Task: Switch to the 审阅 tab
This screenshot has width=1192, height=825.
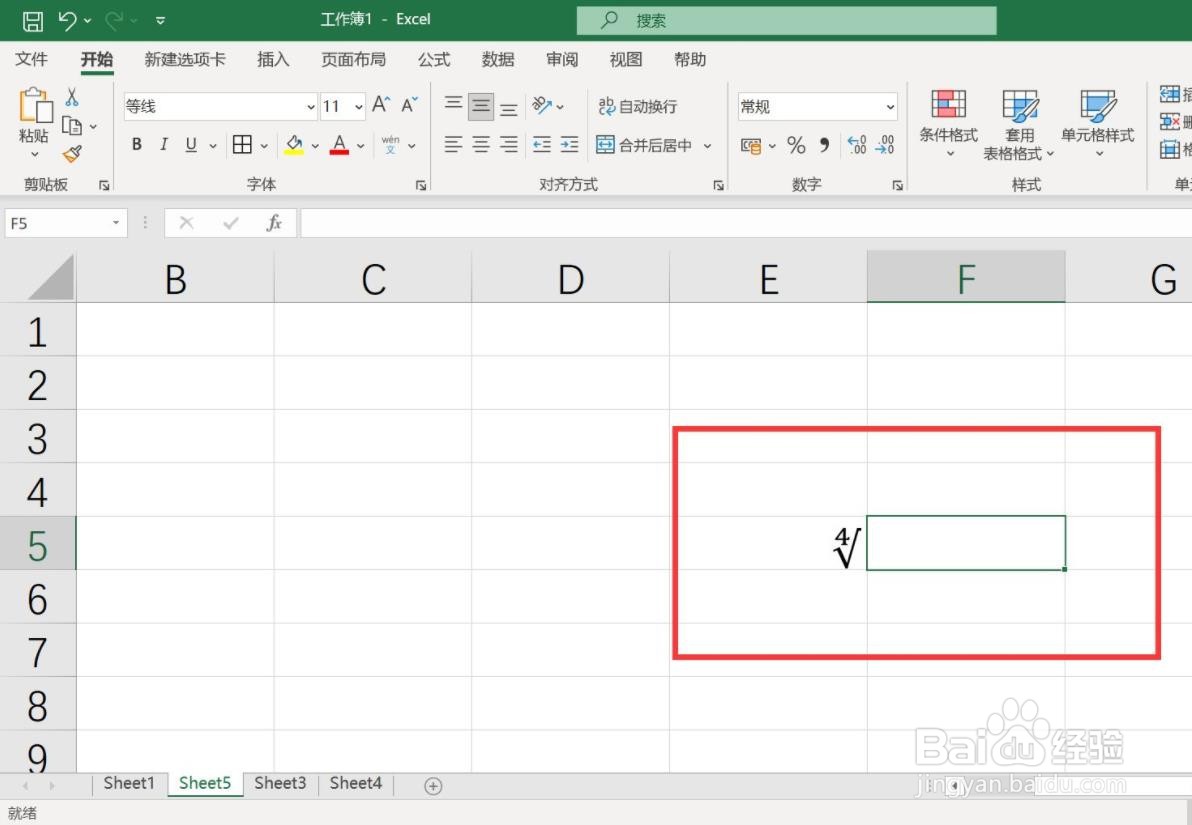Action: pyautogui.click(x=562, y=59)
